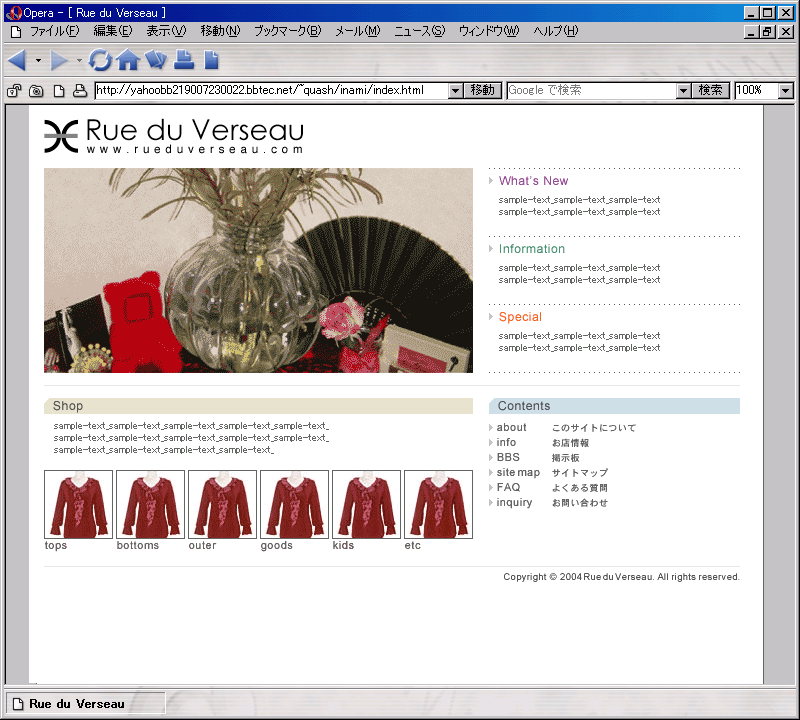Open the site map link in Contents
The width and height of the screenshot is (800, 720).
coord(518,473)
